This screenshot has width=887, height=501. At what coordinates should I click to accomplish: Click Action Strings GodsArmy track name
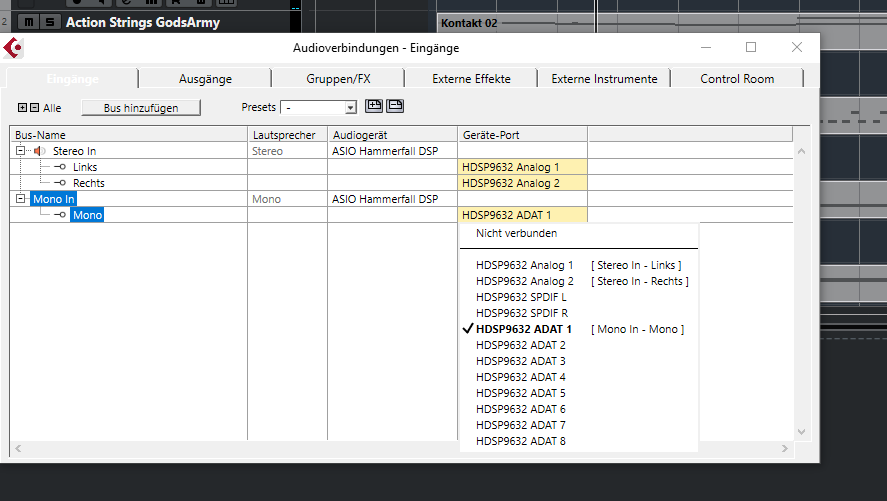click(x=143, y=22)
